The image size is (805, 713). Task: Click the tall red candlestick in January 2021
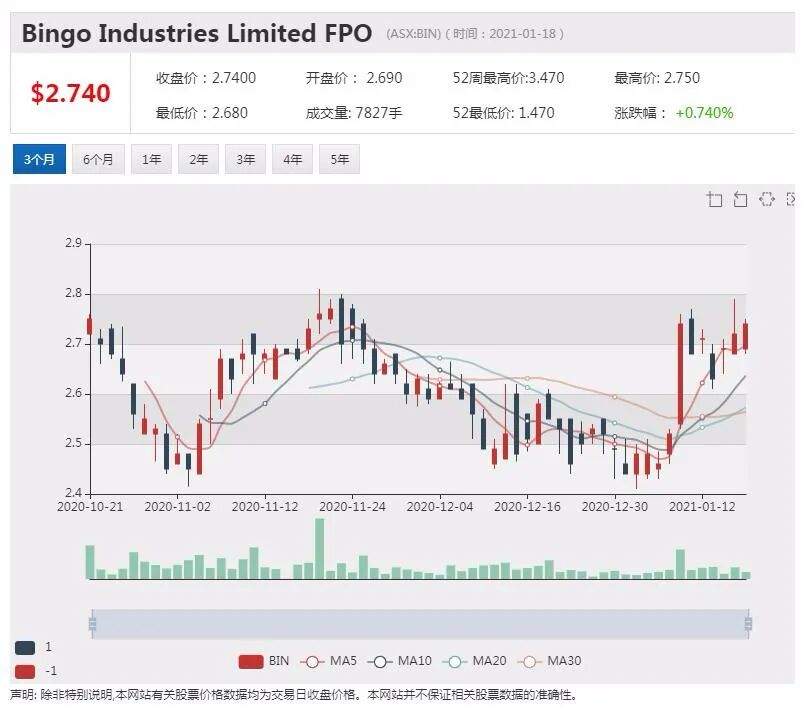point(681,374)
